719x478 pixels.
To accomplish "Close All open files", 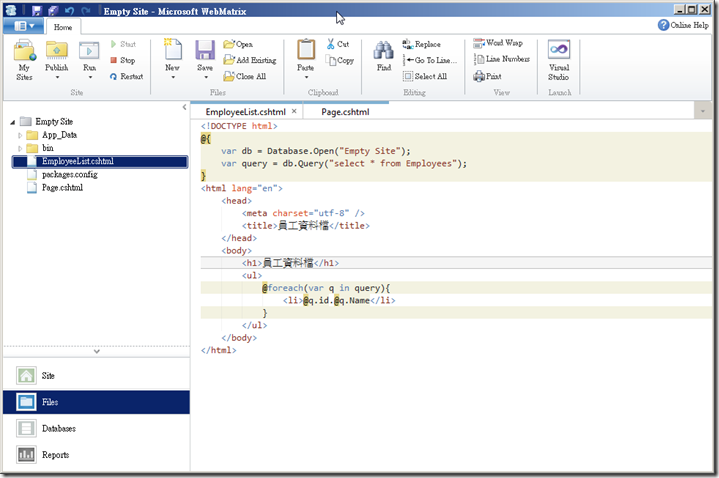I will [x=245, y=76].
